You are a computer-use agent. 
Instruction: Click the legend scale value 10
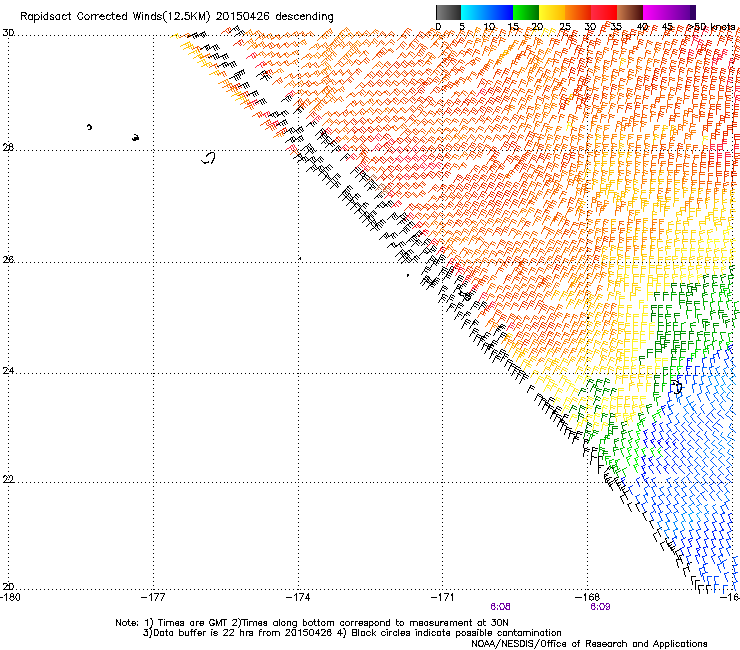click(x=489, y=27)
